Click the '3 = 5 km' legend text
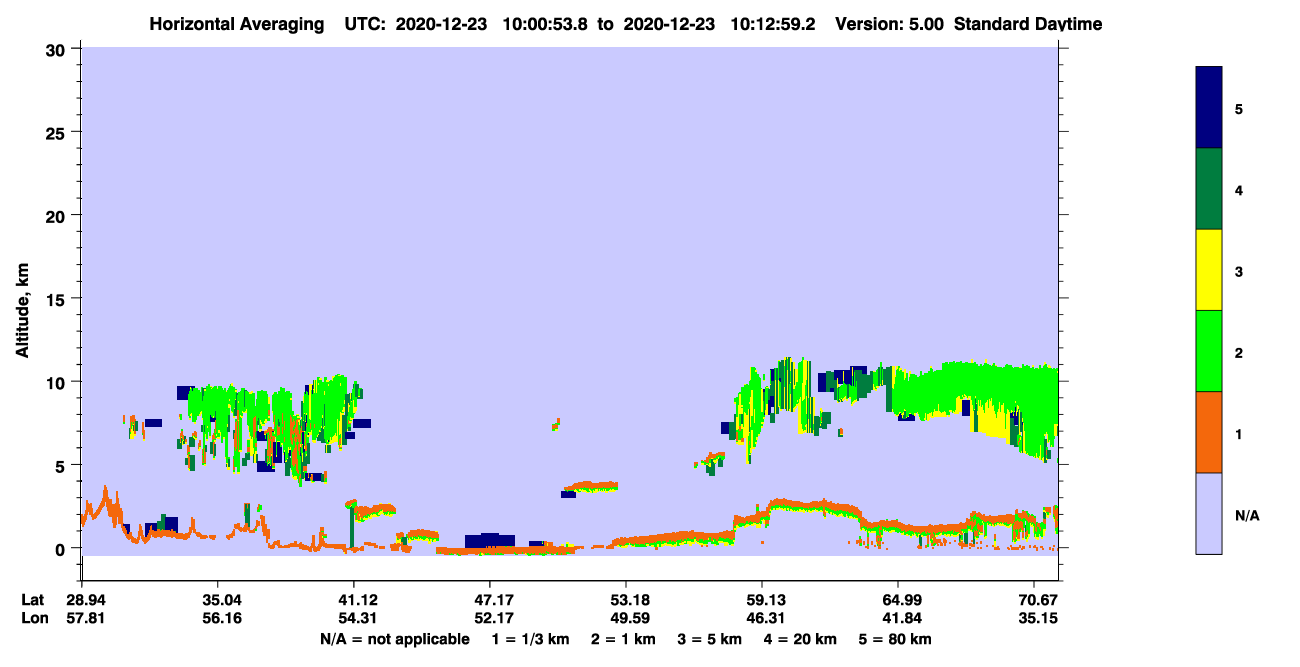 (x=709, y=639)
